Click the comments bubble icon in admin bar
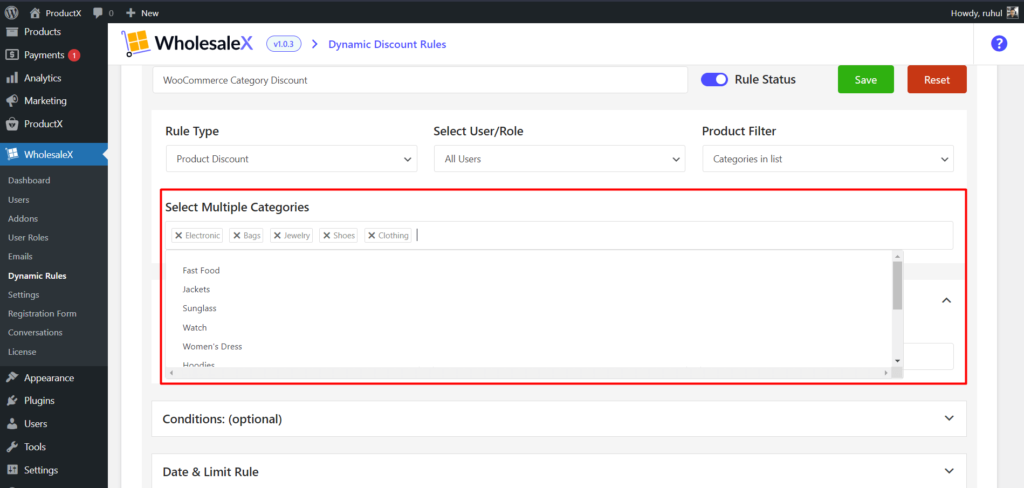 click(97, 13)
